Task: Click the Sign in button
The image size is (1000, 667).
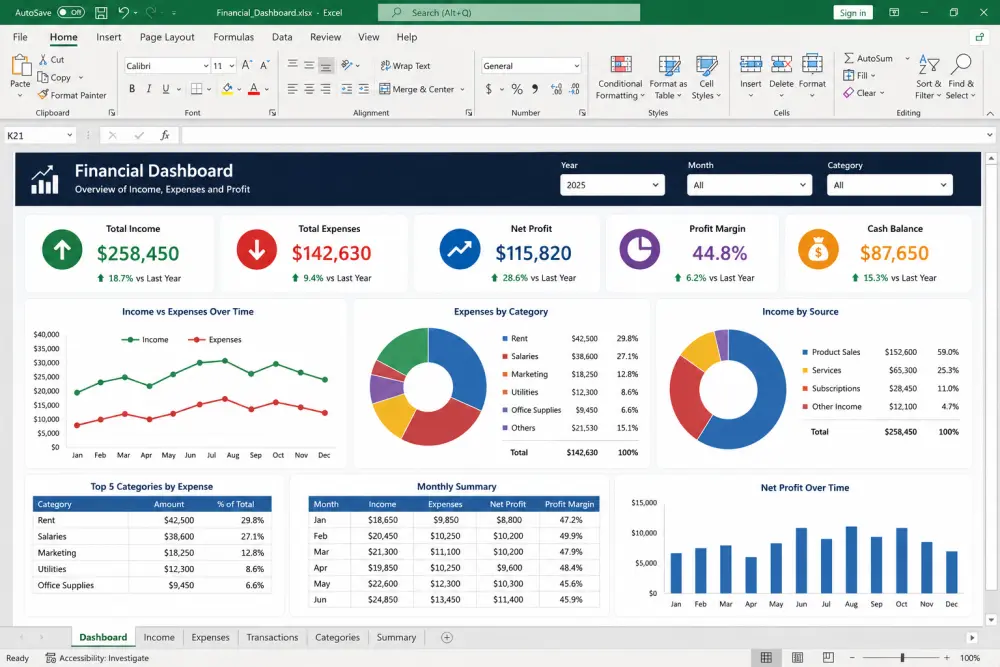Action: [853, 12]
